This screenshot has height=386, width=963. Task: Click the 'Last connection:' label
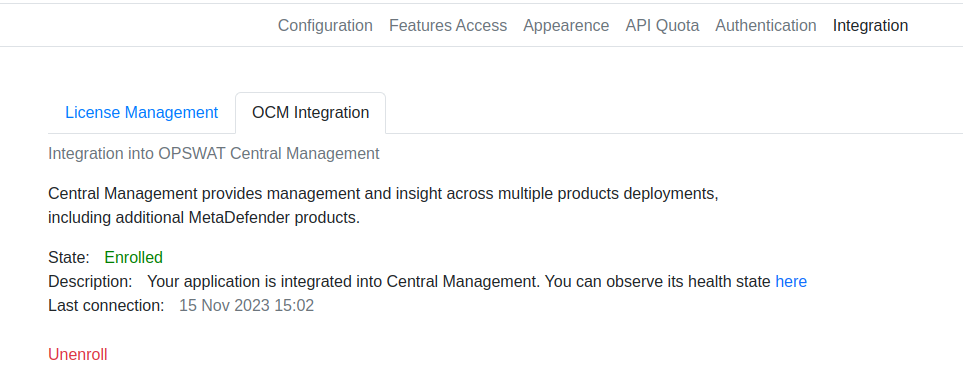(x=106, y=306)
